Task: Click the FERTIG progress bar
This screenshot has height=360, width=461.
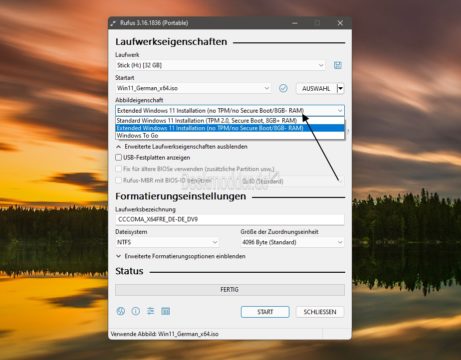Action: 230,290
